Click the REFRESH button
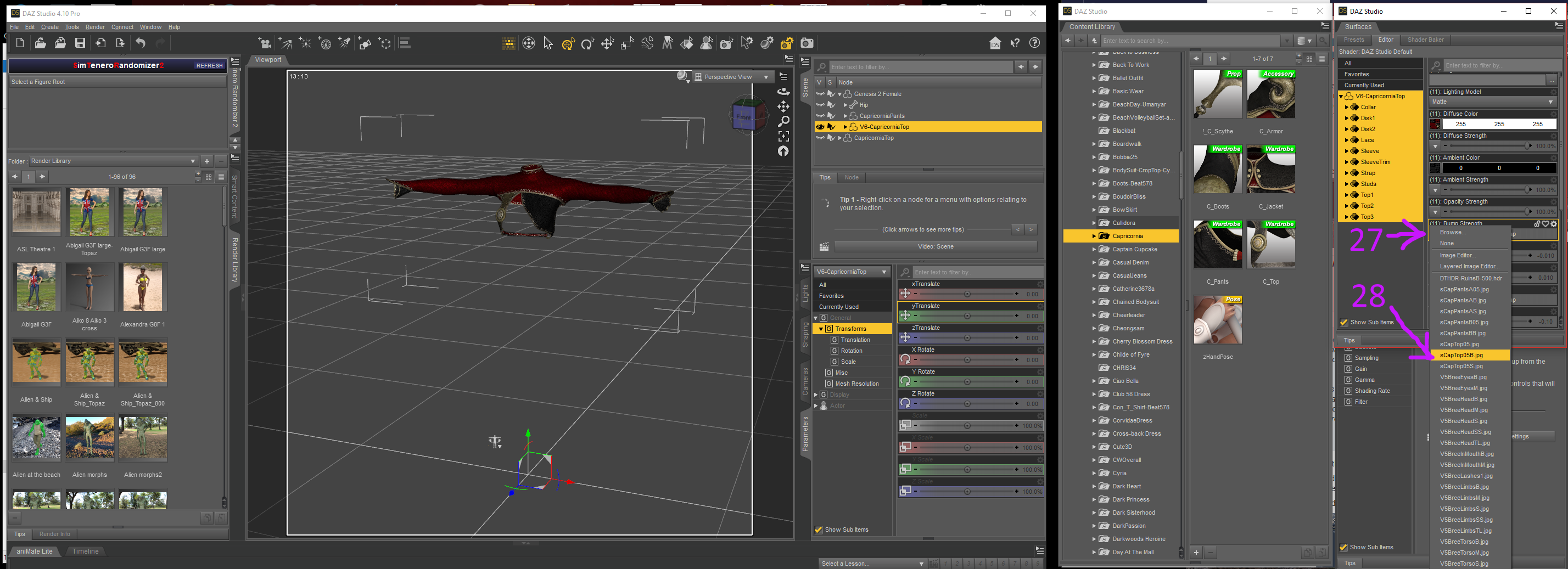Viewport: 1568px width, 569px height. point(209,66)
